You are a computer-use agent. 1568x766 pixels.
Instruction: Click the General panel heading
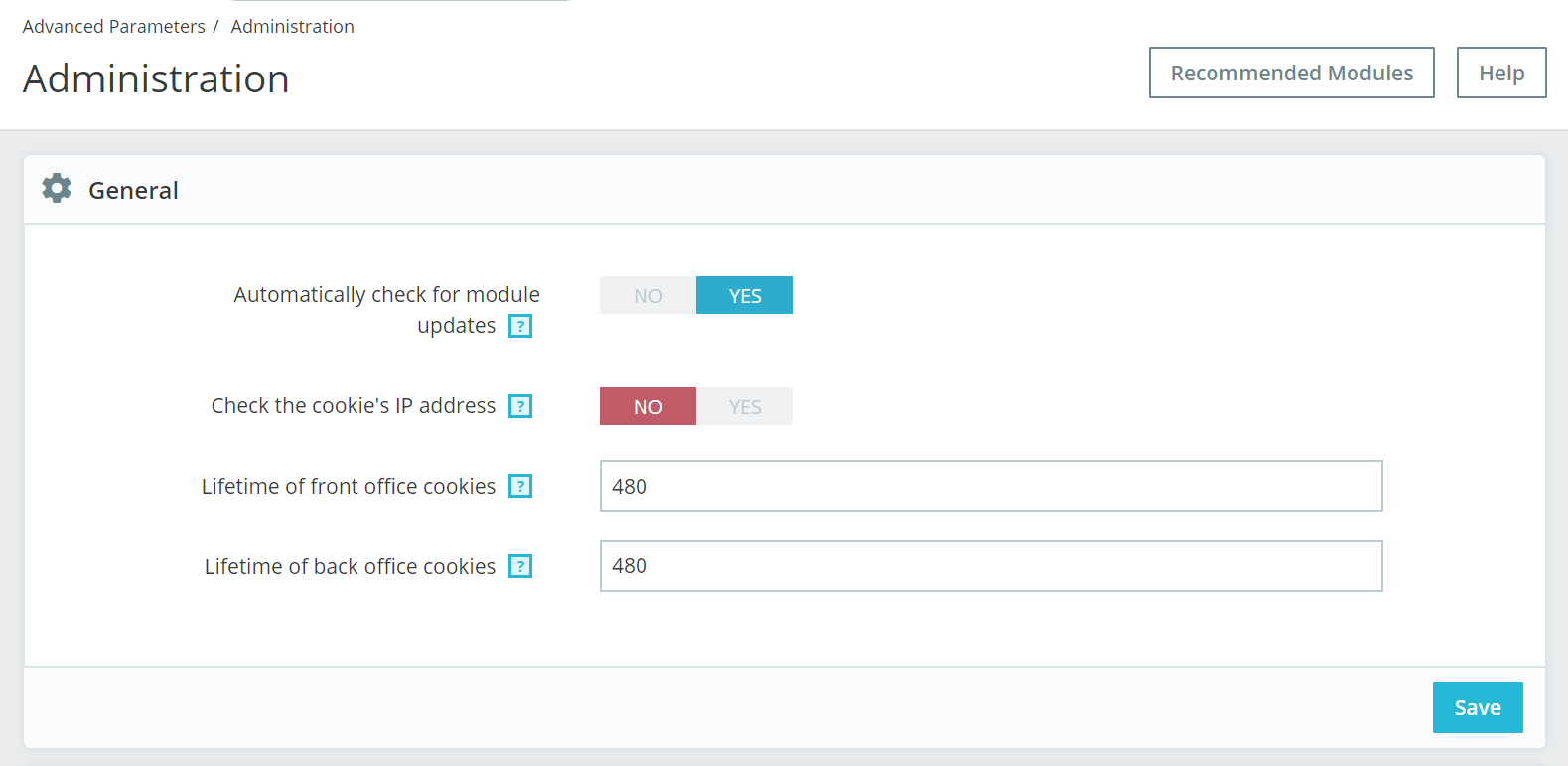pos(133,190)
